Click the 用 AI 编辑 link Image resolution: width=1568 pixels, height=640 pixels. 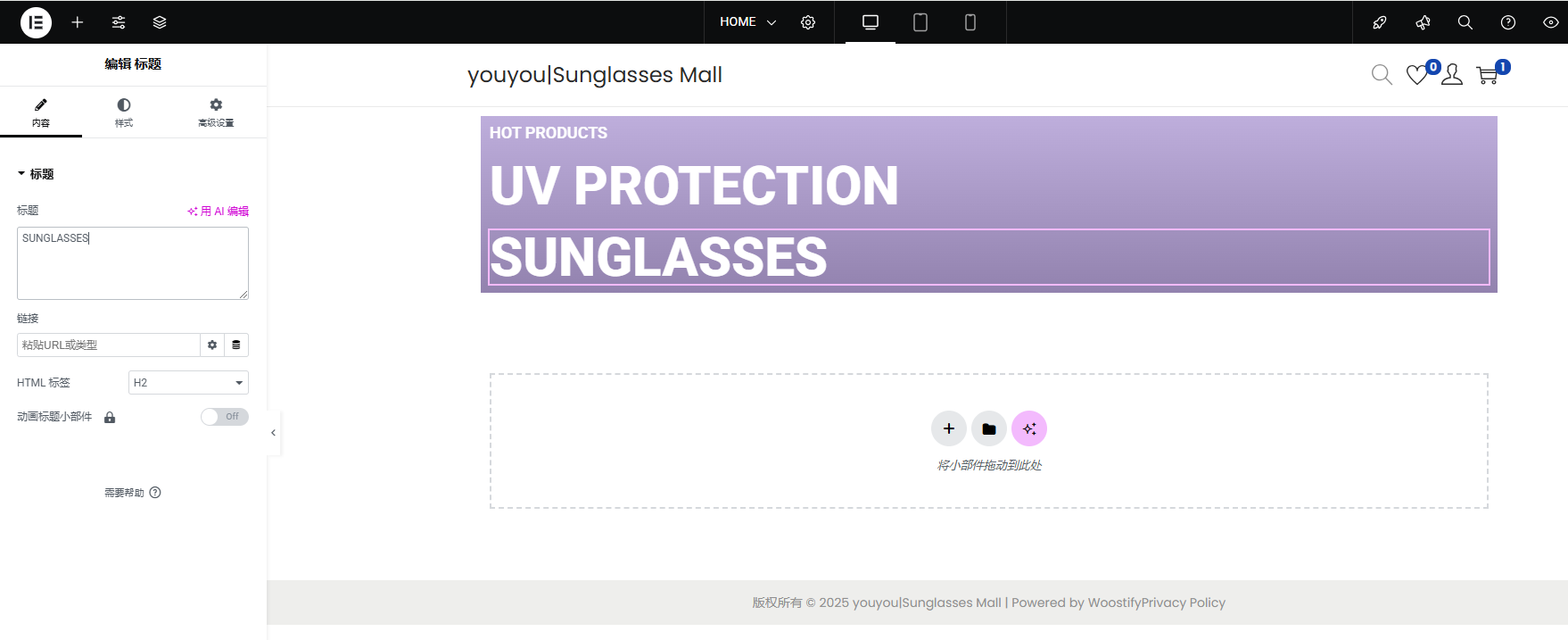(x=219, y=212)
